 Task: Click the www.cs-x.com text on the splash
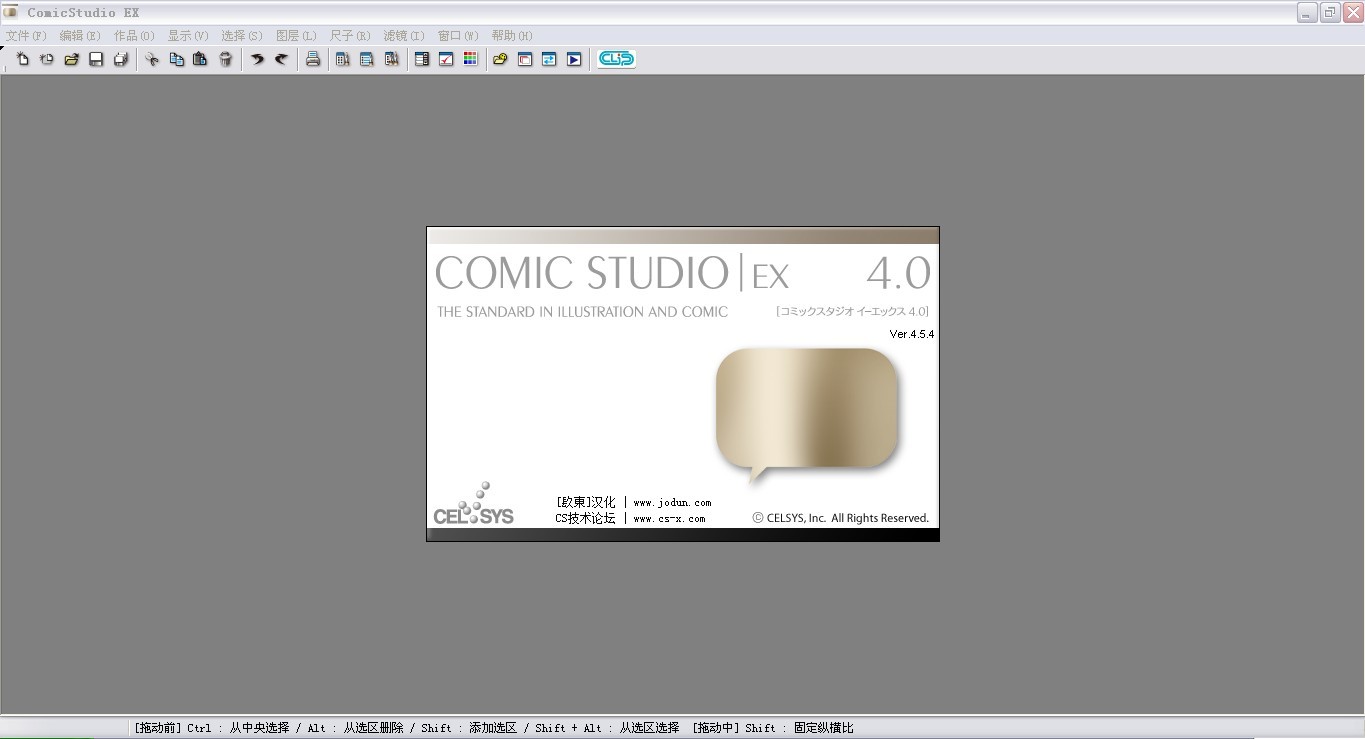(669, 519)
